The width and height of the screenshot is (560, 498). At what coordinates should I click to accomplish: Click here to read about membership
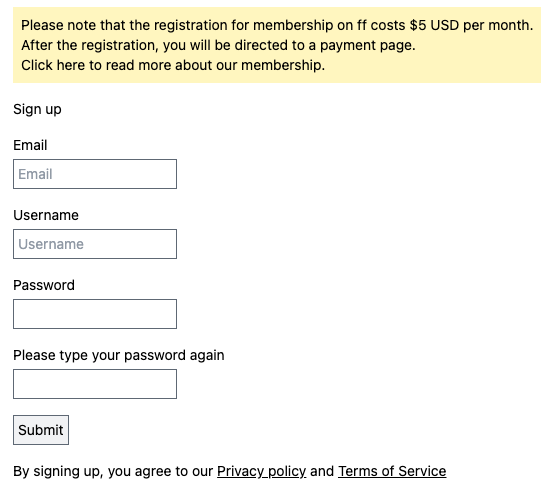pyautogui.click(x=173, y=65)
